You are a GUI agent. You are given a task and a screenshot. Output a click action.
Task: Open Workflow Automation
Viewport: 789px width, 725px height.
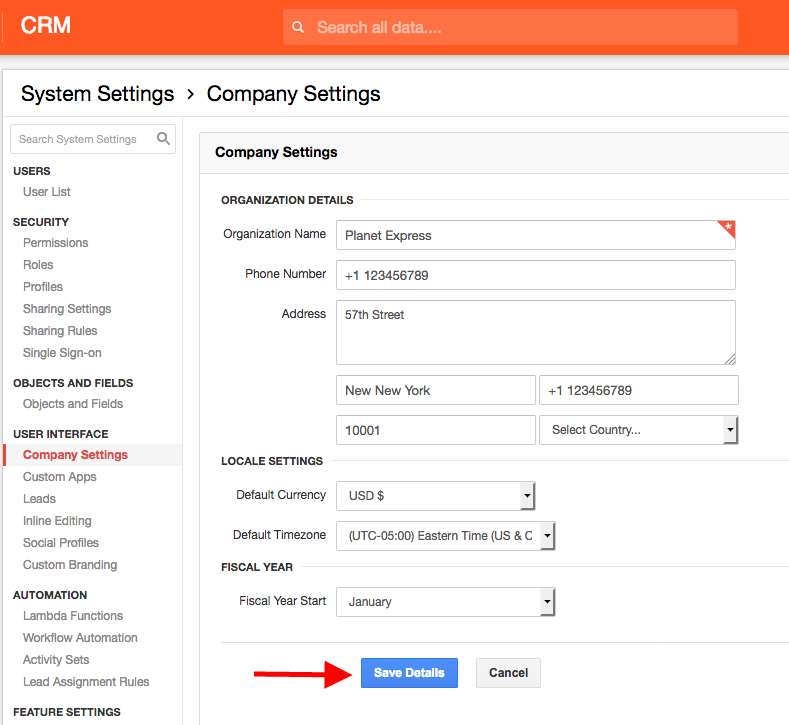[81, 638]
